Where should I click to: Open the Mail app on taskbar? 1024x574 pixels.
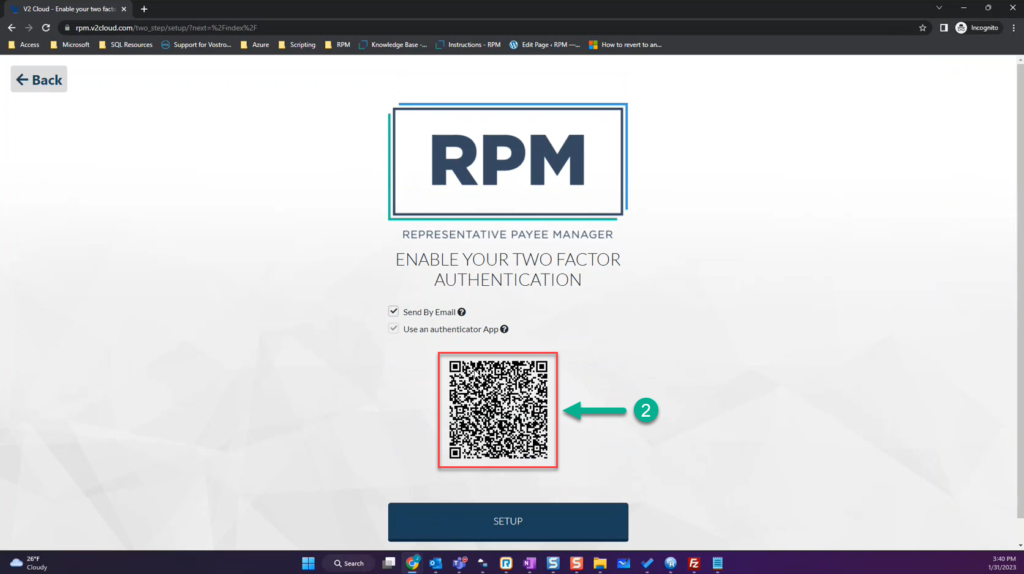pos(623,563)
